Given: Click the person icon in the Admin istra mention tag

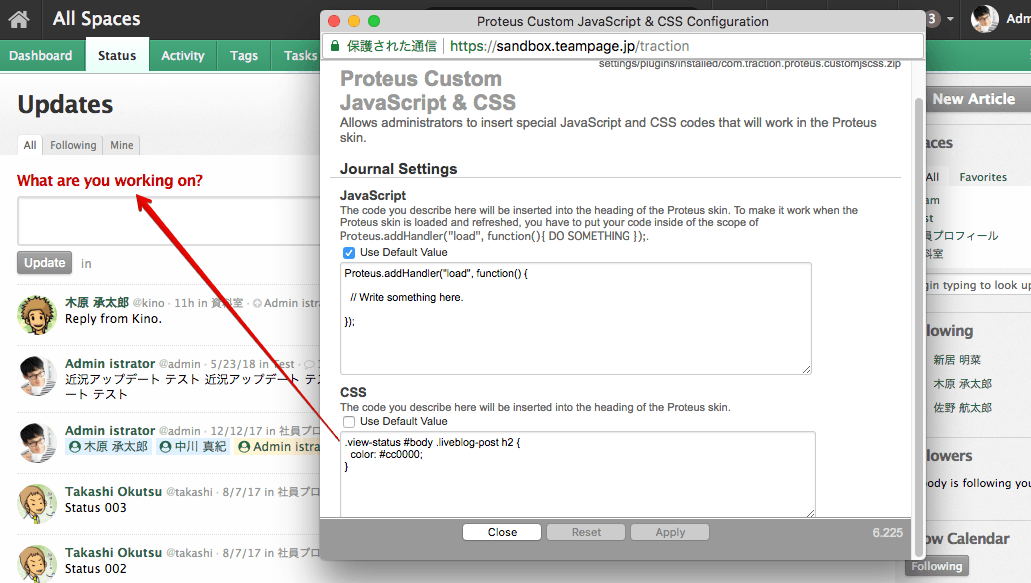Looking at the screenshot, I should coord(244,447).
